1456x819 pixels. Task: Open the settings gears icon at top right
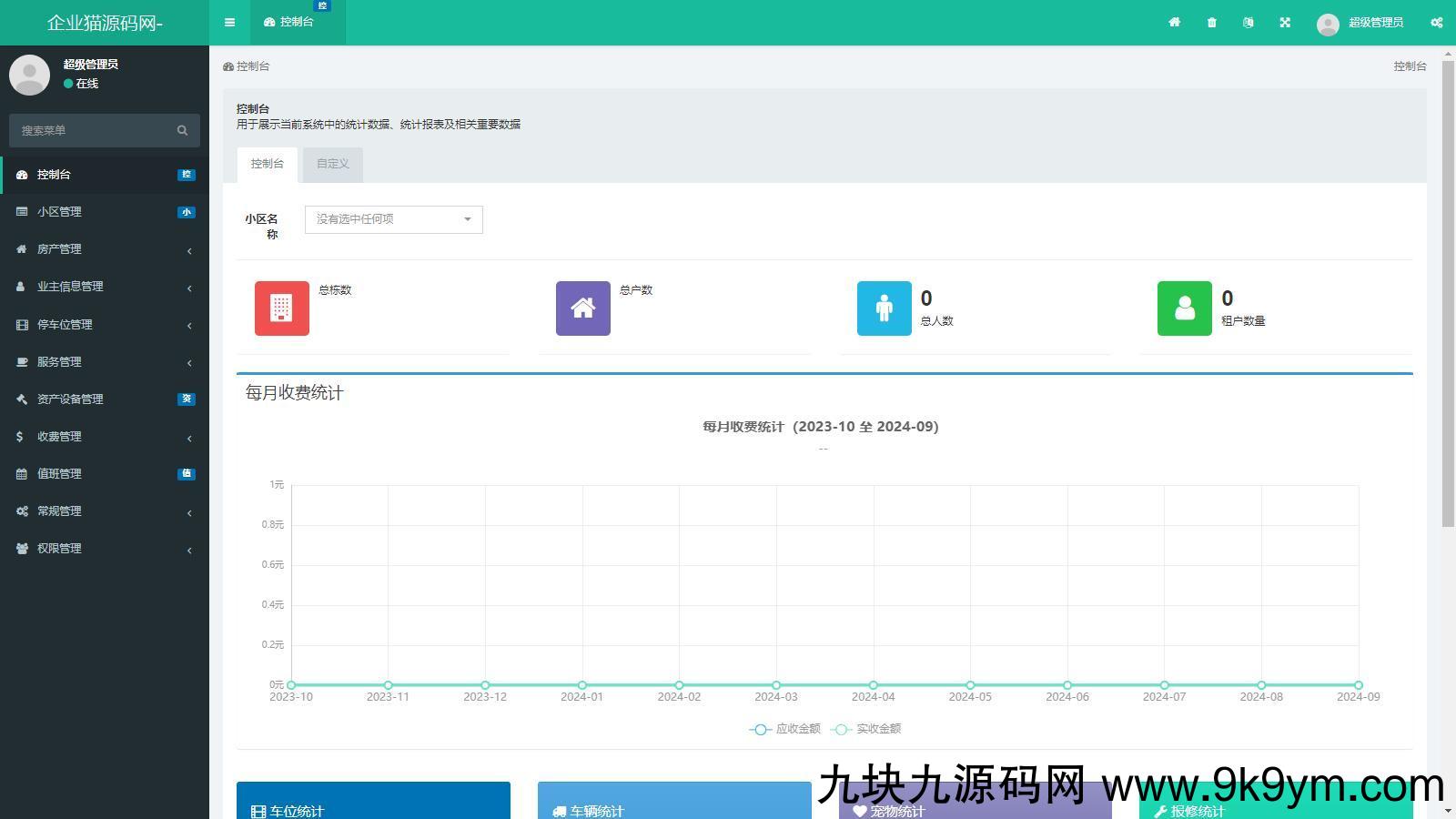click(x=1436, y=23)
